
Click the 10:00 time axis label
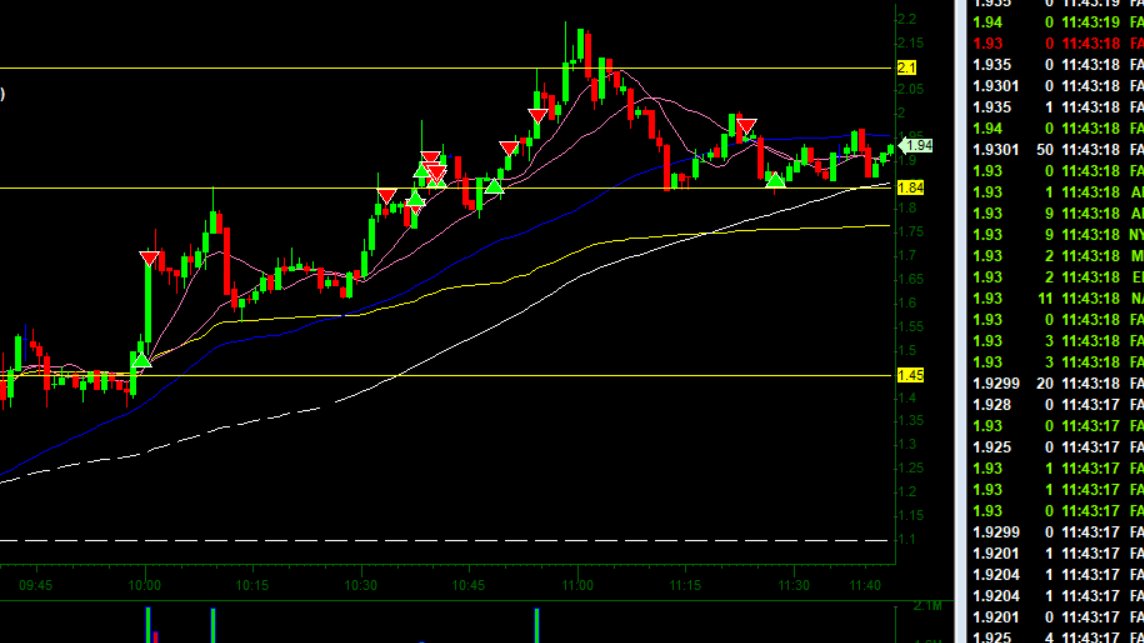tap(144, 585)
